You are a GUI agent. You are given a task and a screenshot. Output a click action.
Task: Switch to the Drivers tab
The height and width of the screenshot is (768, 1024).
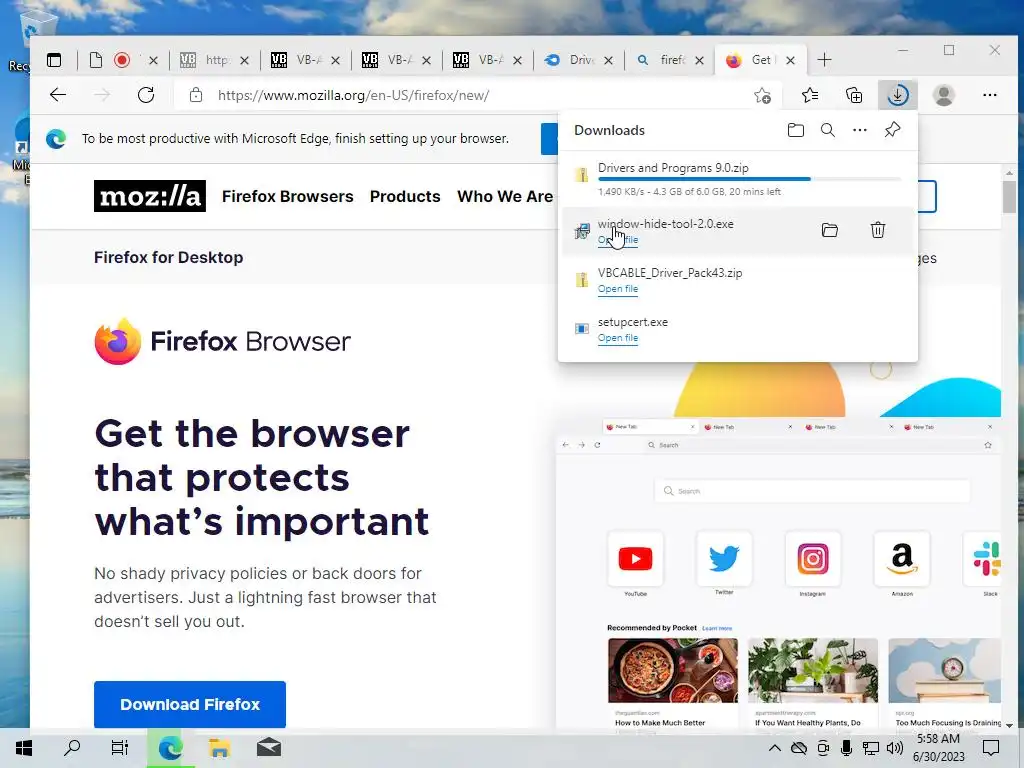(x=578, y=60)
